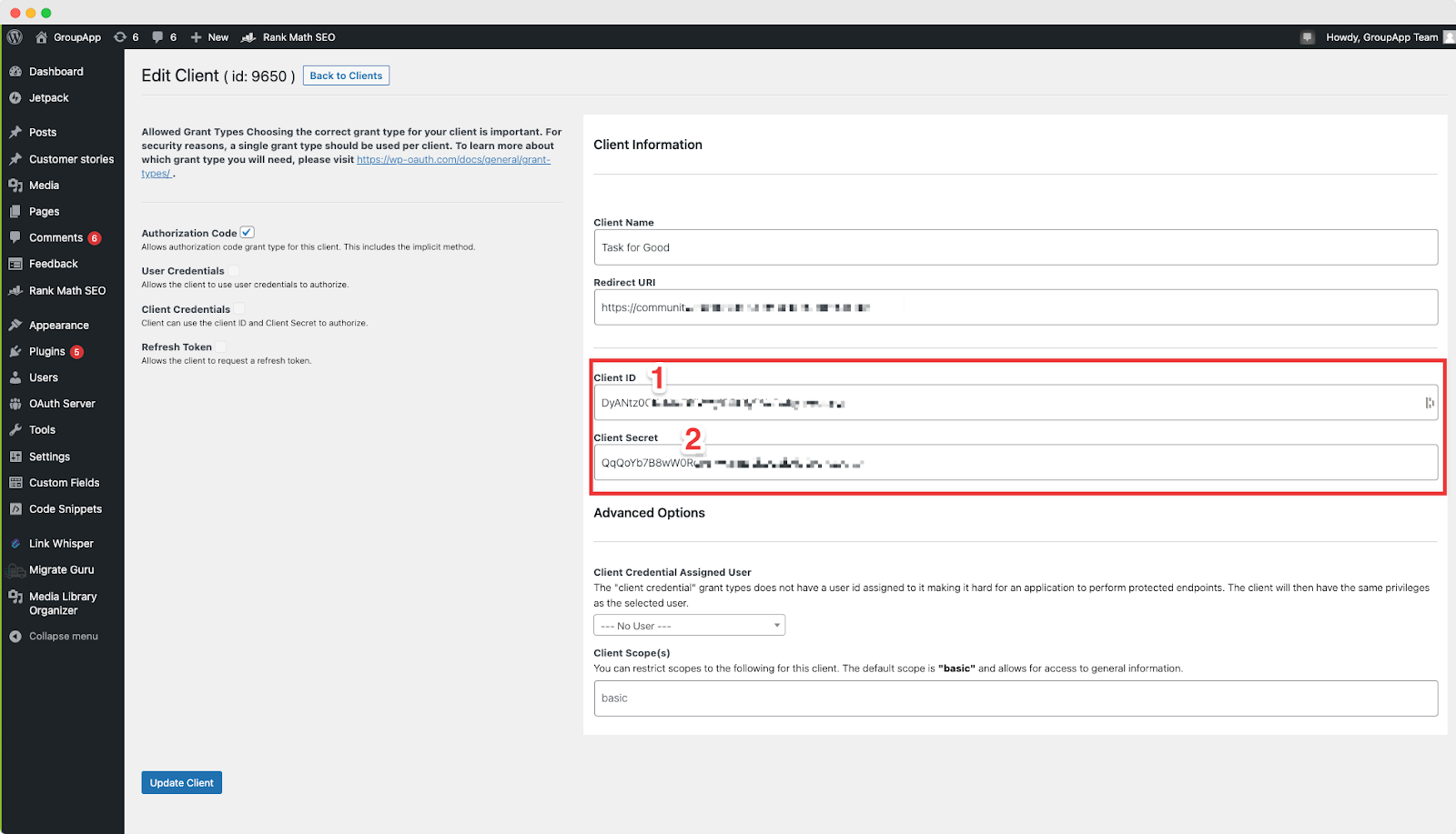Open the Dashboard menu item

pyautogui.click(x=56, y=72)
